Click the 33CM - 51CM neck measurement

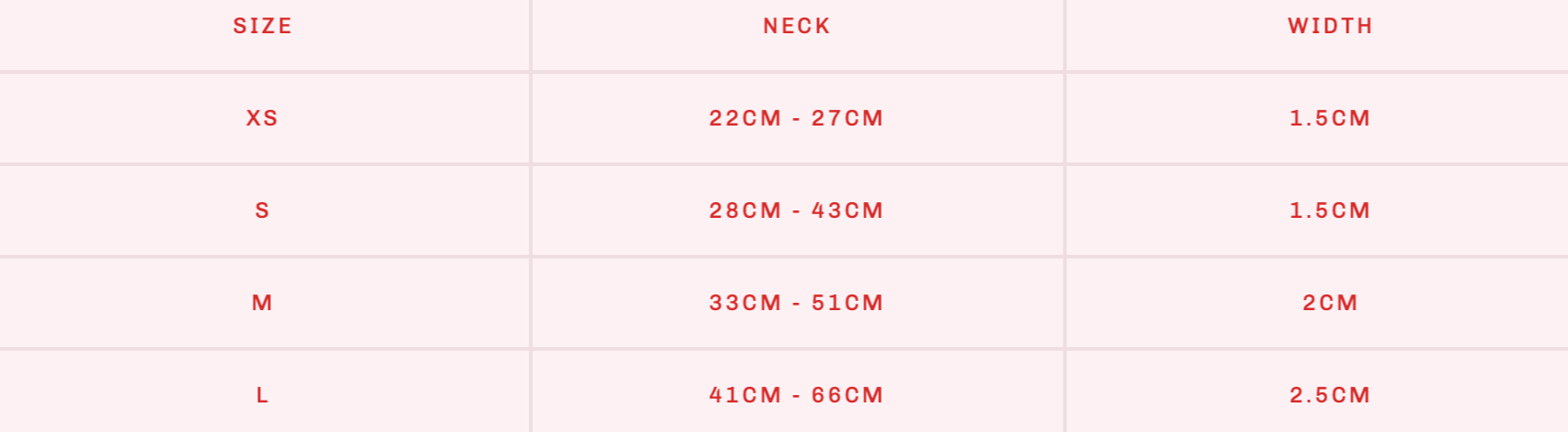click(797, 303)
